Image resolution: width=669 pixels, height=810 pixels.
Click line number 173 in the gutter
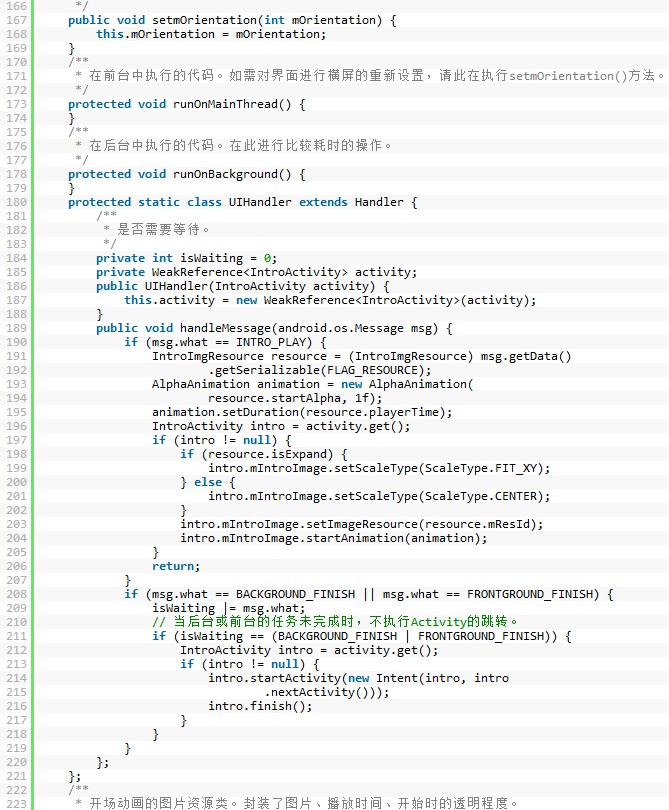pyautogui.click(x=16, y=104)
